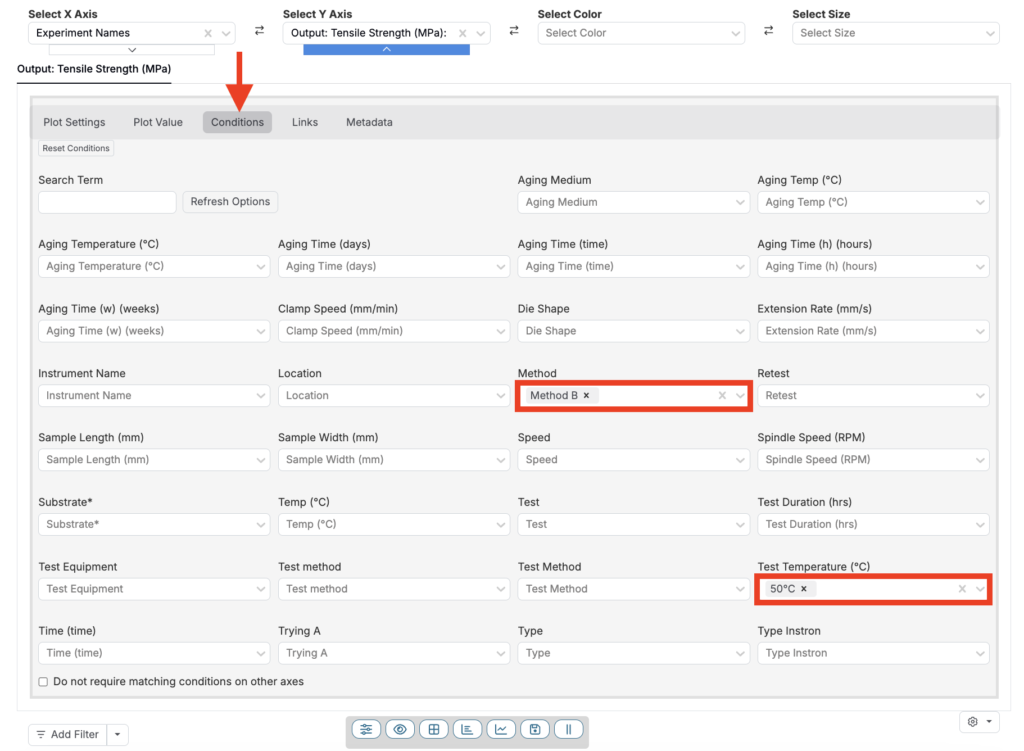Open the Links tab
Screen dimensions: 1024x751
tap(305, 122)
